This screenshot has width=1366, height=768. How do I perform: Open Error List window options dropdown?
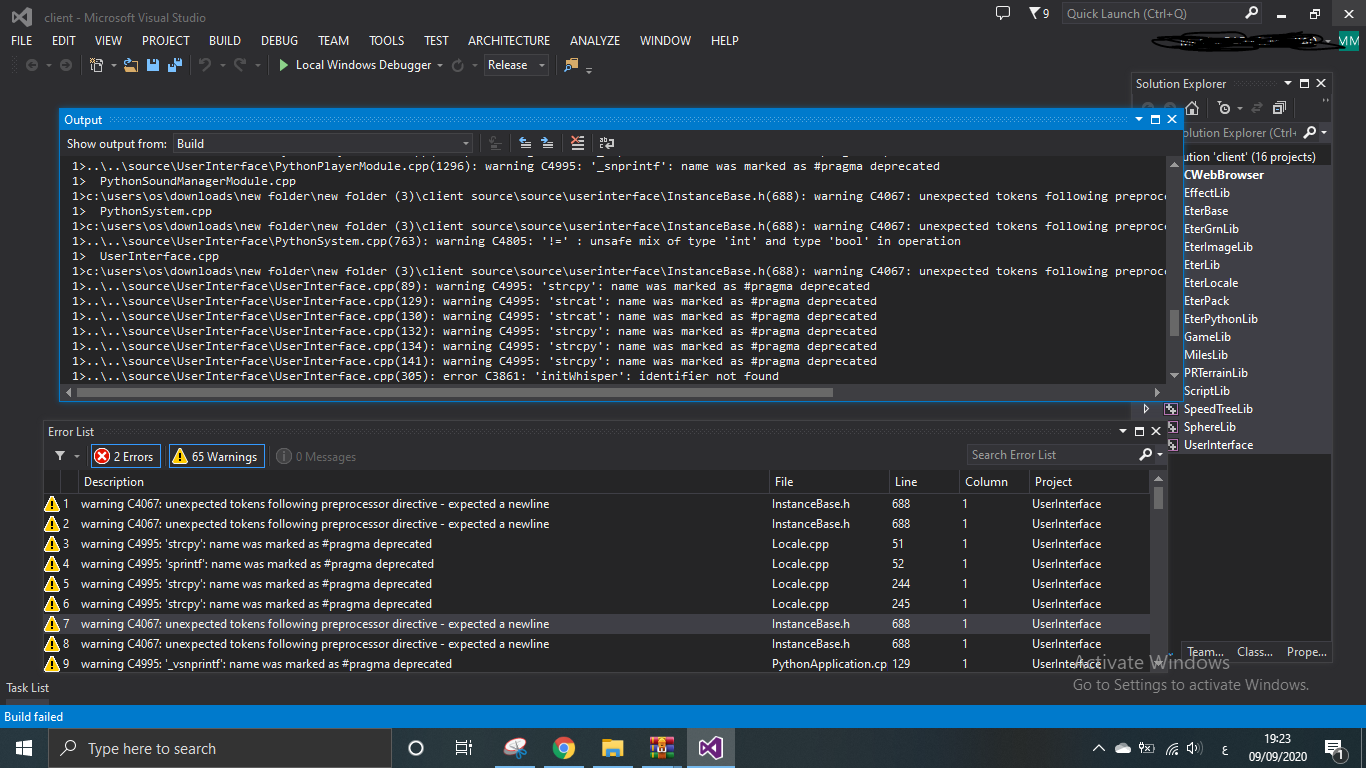tap(1122, 432)
